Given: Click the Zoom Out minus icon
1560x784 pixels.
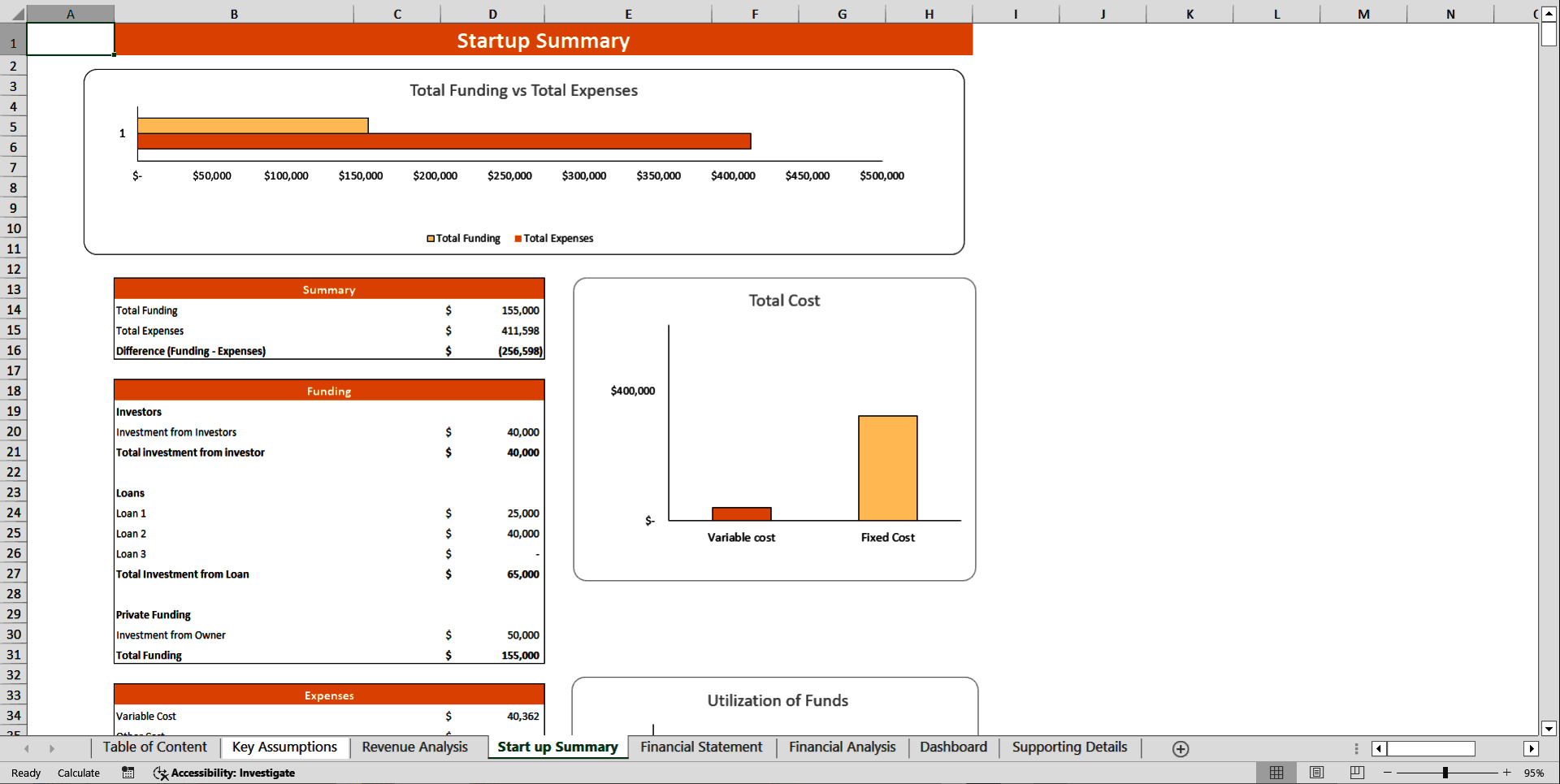Looking at the screenshot, I should click(1389, 773).
